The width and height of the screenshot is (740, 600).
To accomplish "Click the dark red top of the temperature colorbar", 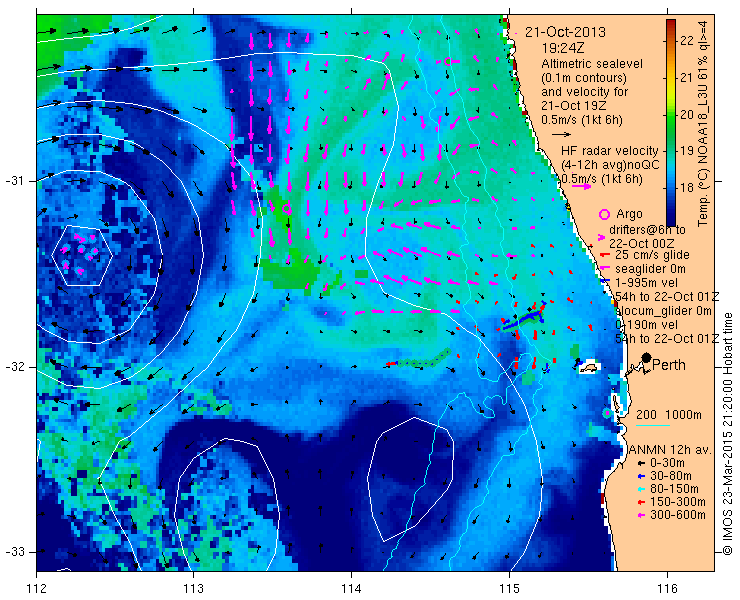I will point(671,23).
